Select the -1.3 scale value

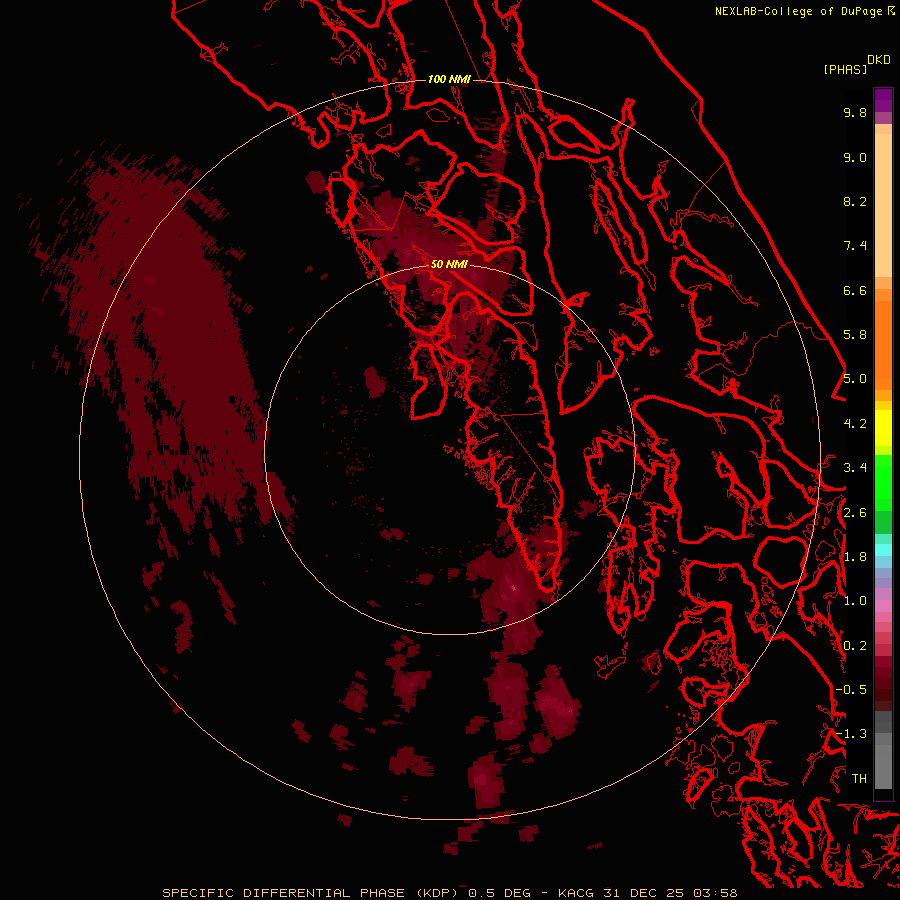tap(851, 734)
